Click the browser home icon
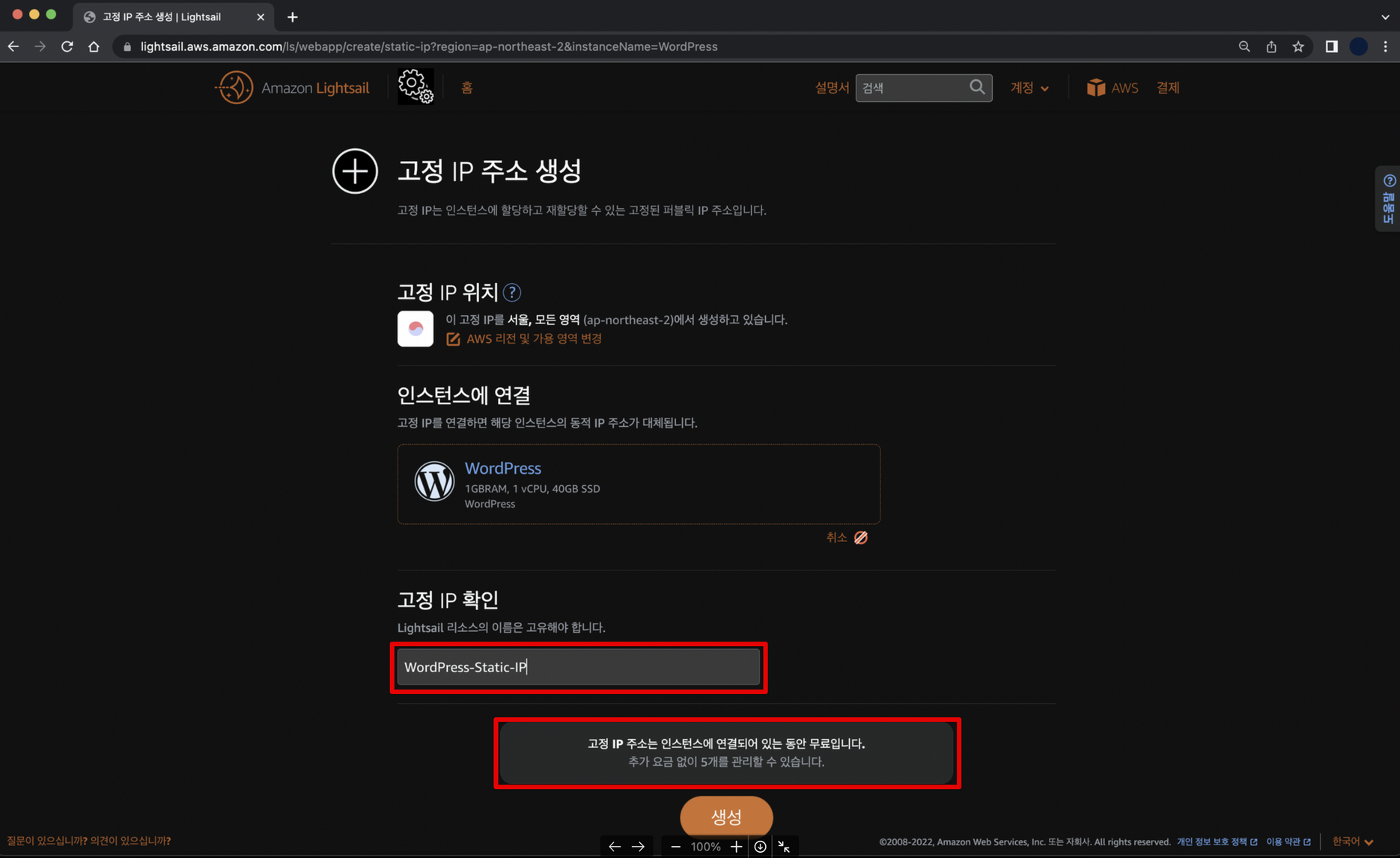 [x=94, y=46]
